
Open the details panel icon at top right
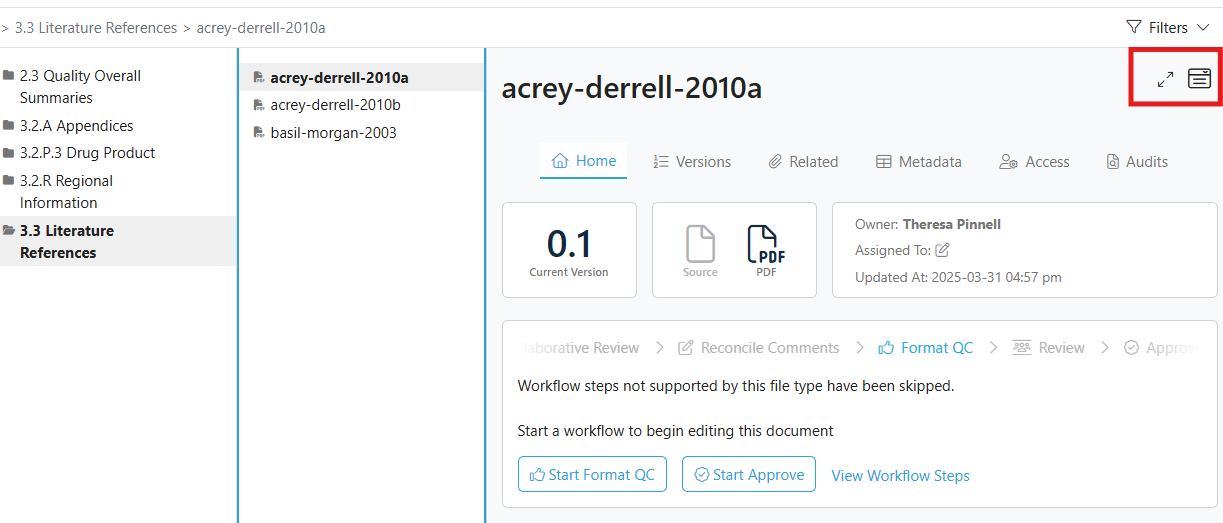point(1199,78)
